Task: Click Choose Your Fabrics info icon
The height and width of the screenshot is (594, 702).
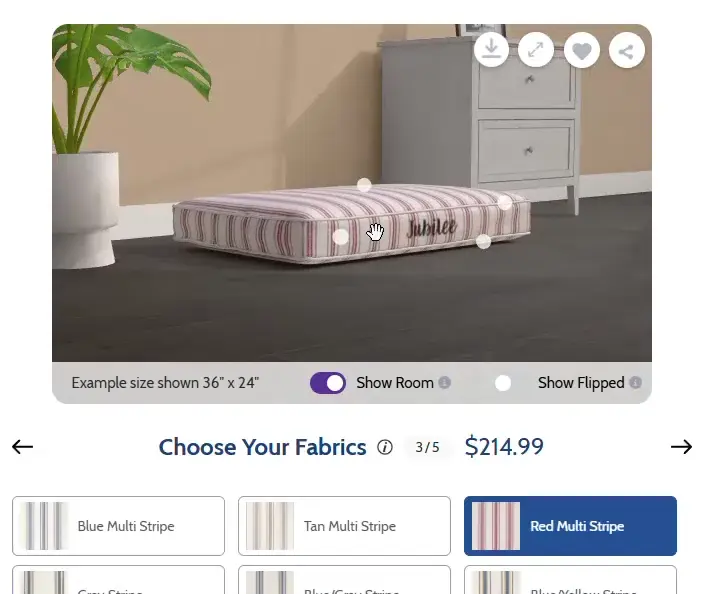Action: coord(385,447)
